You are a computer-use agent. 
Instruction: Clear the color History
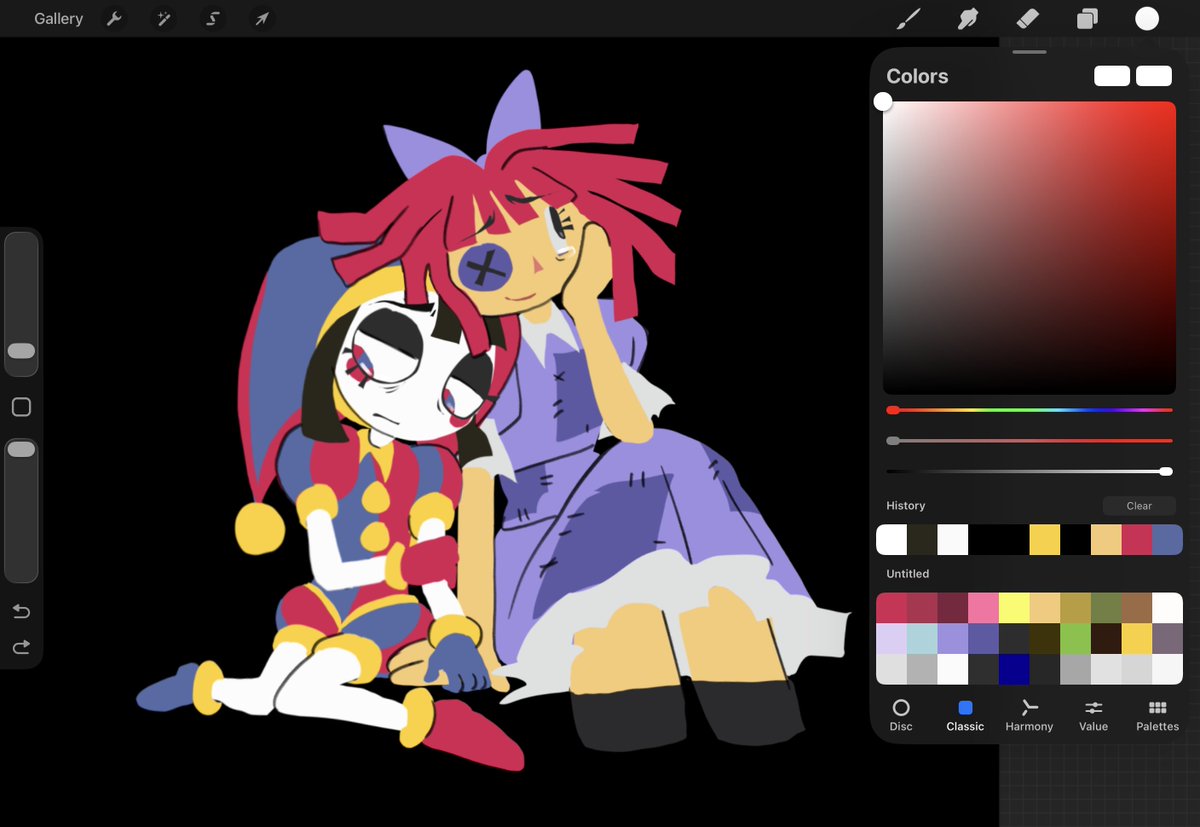[1139, 506]
